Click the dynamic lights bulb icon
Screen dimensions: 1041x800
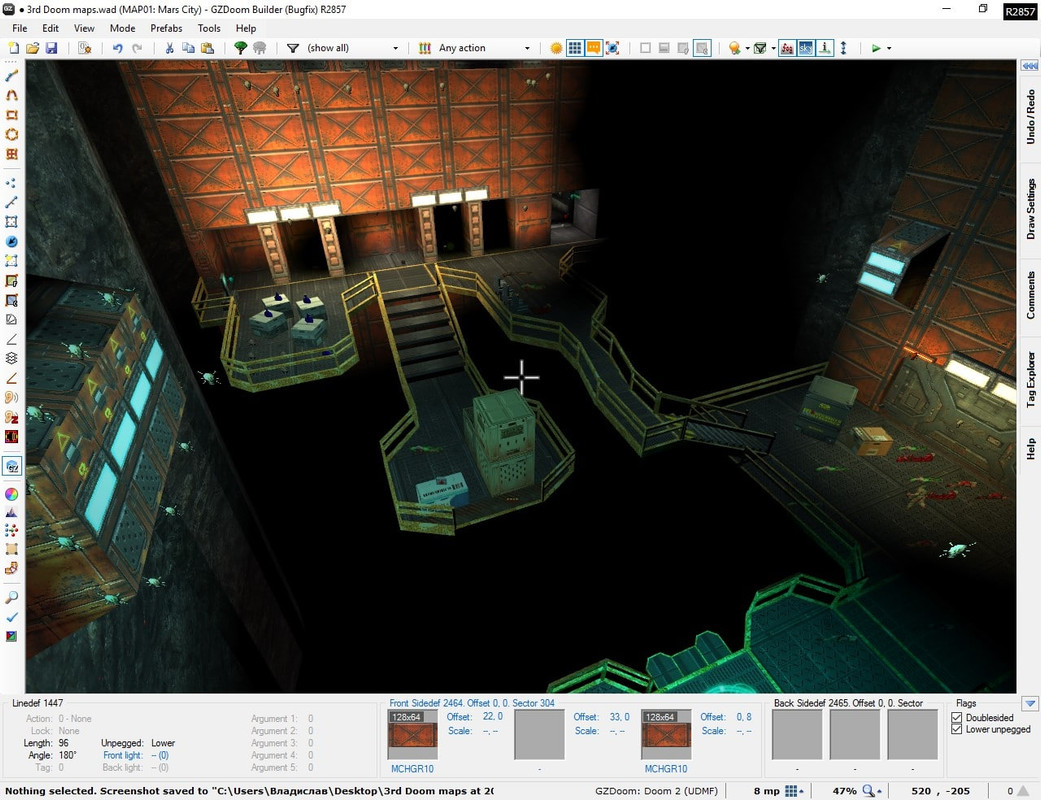coord(734,48)
